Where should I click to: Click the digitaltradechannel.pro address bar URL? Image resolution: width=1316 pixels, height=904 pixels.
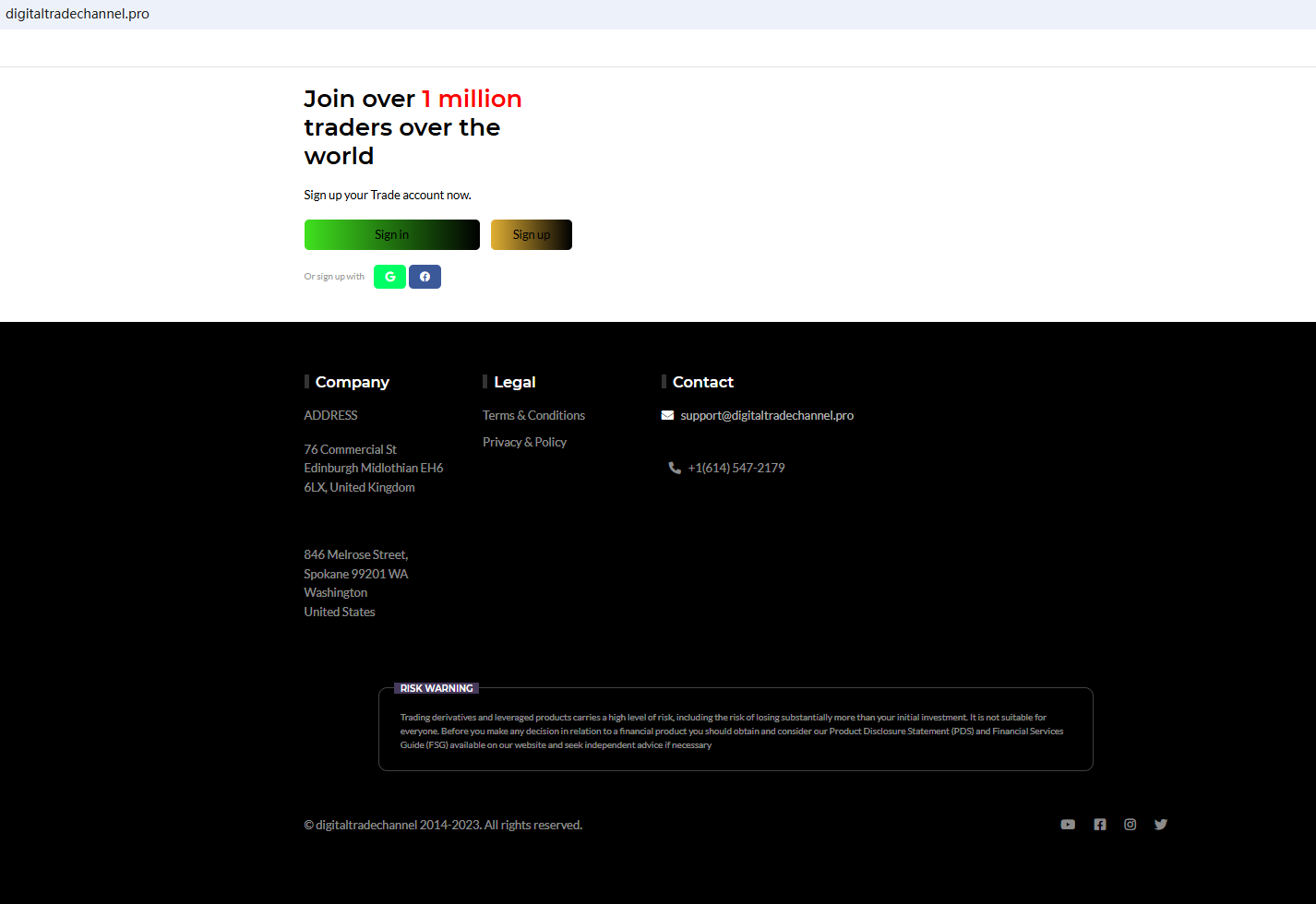pyautogui.click(x=78, y=14)
